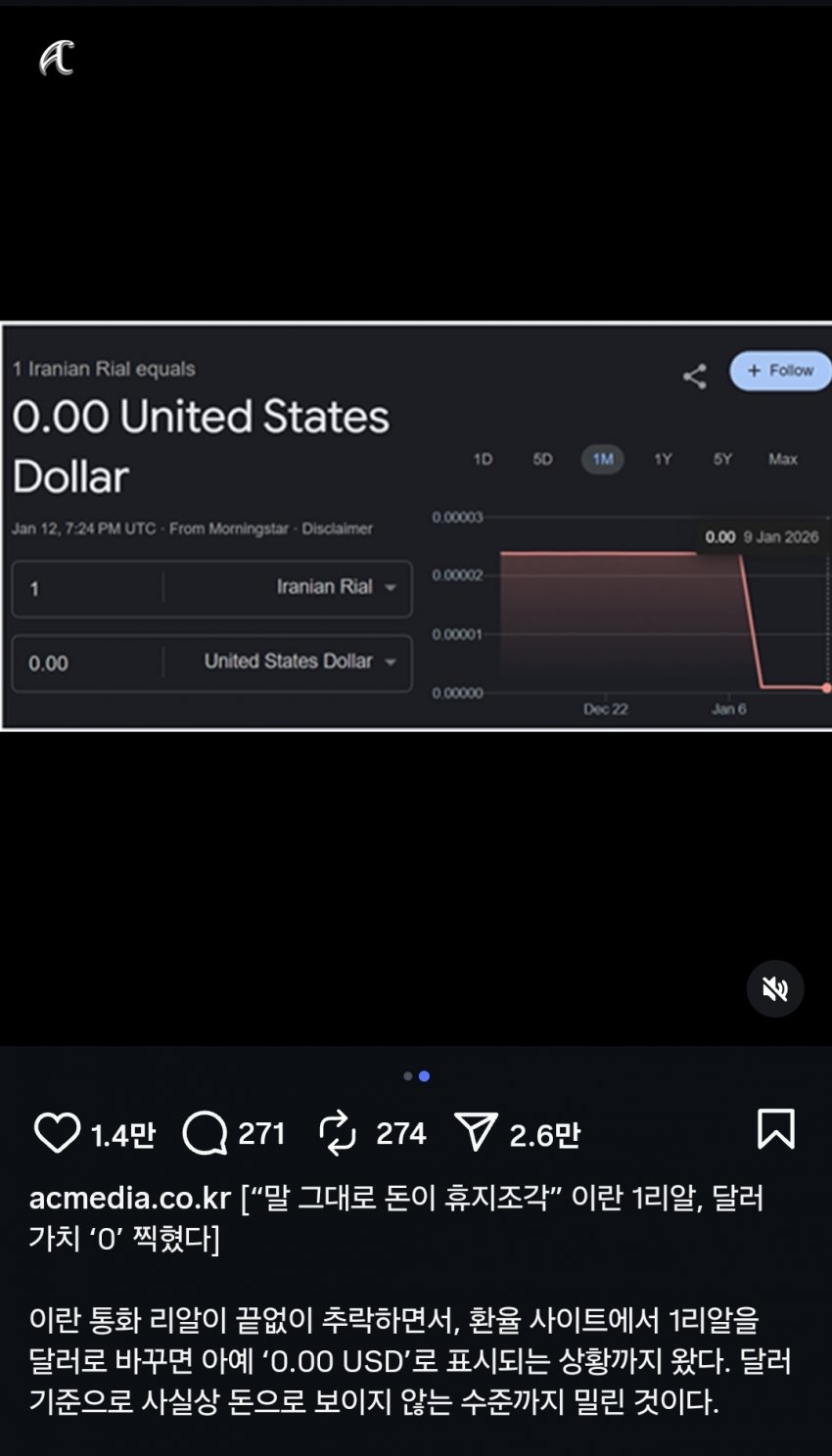
Task: Click the Follow button
Action: pos(780,371)
